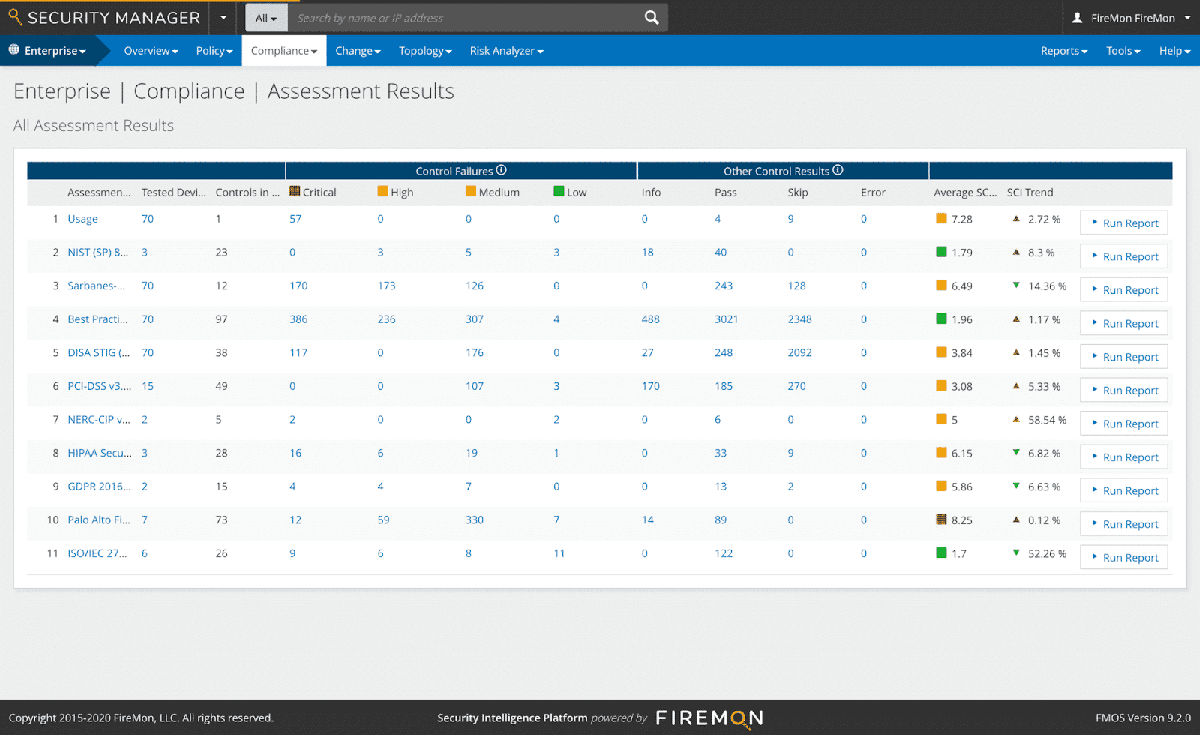This screenshot has height=735, width=1200.
Task: Expand the Reports dropdown menu
Action: point(1063,50)
